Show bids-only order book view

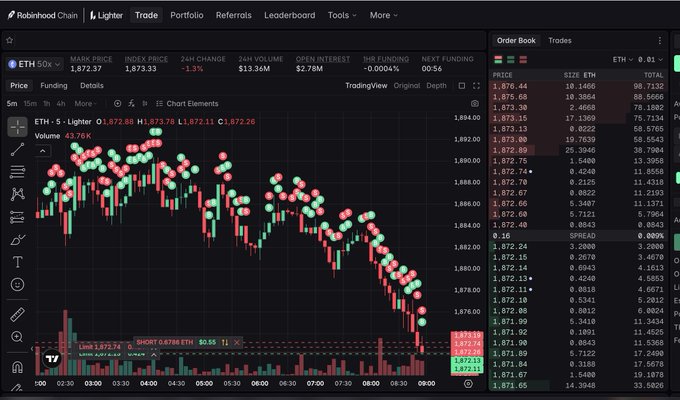[511, 59]
